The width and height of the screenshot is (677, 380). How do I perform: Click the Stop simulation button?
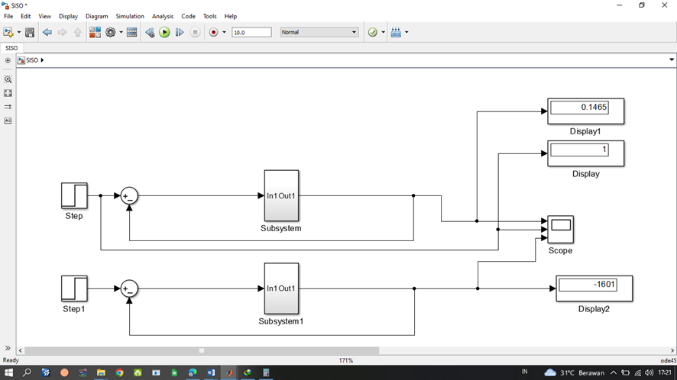(195, 32)
